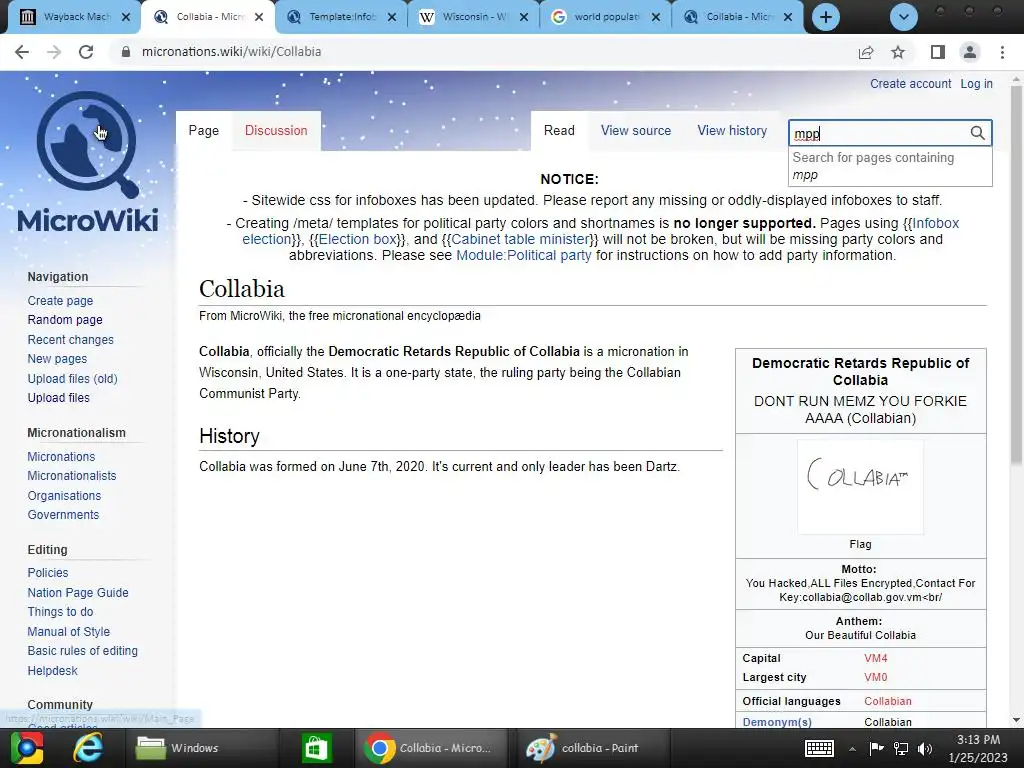This screenshot has width=1024, height=768.
Task: Open the Helpdesk link
Action: click(52, 671)
